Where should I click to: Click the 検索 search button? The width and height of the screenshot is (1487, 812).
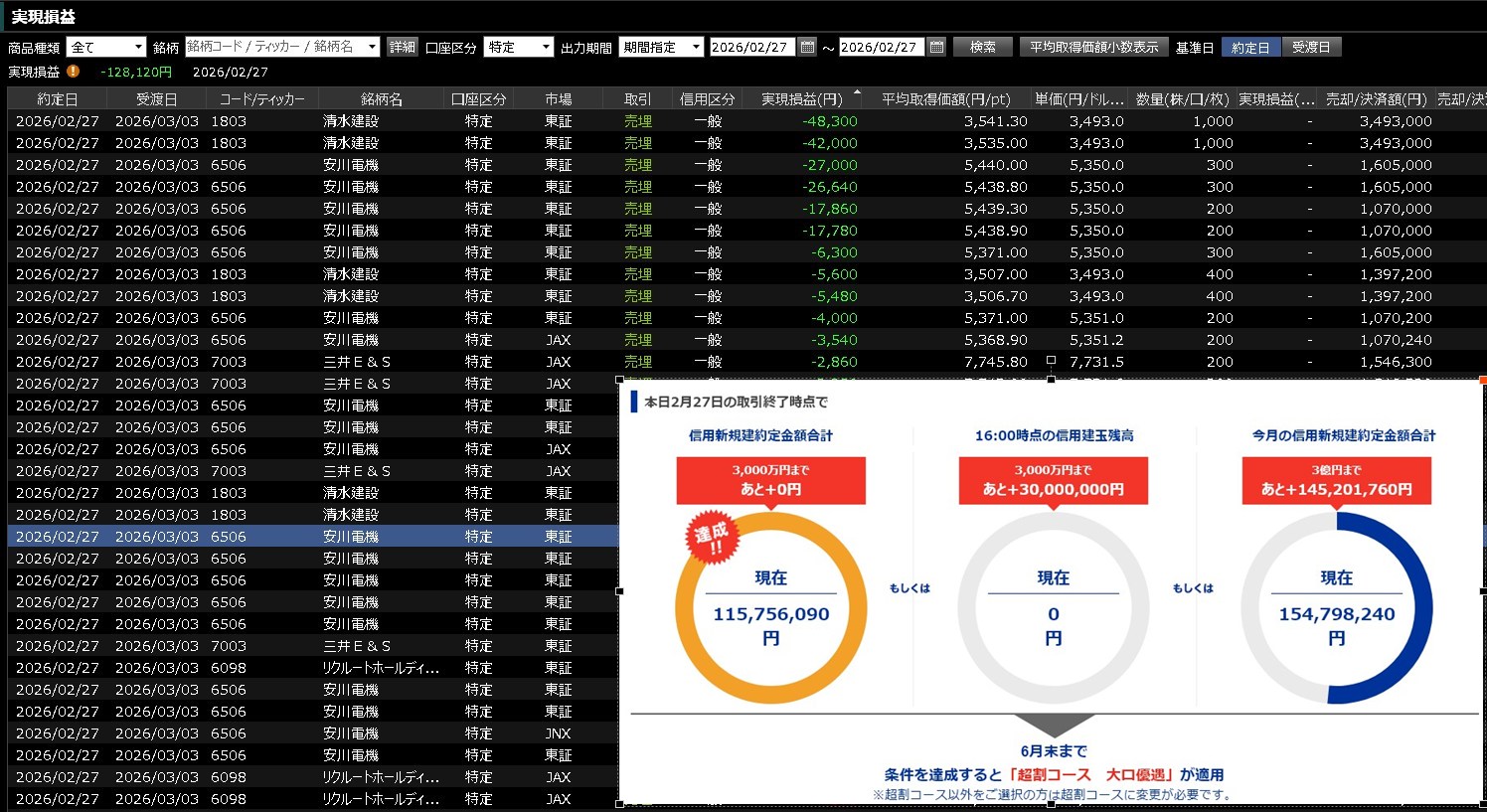coord(982,47)
